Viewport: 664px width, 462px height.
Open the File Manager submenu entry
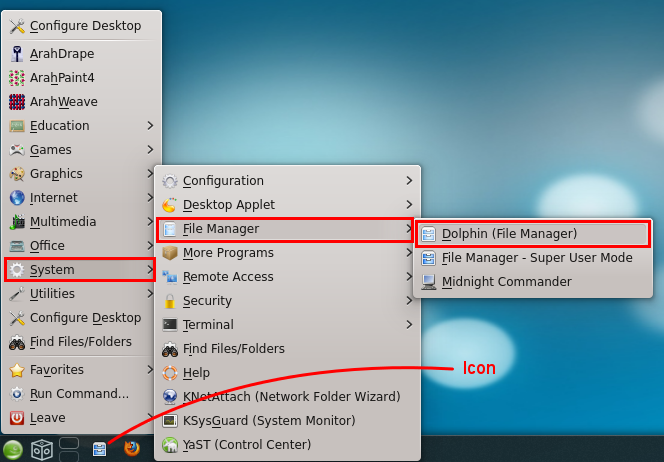point(285,229)
